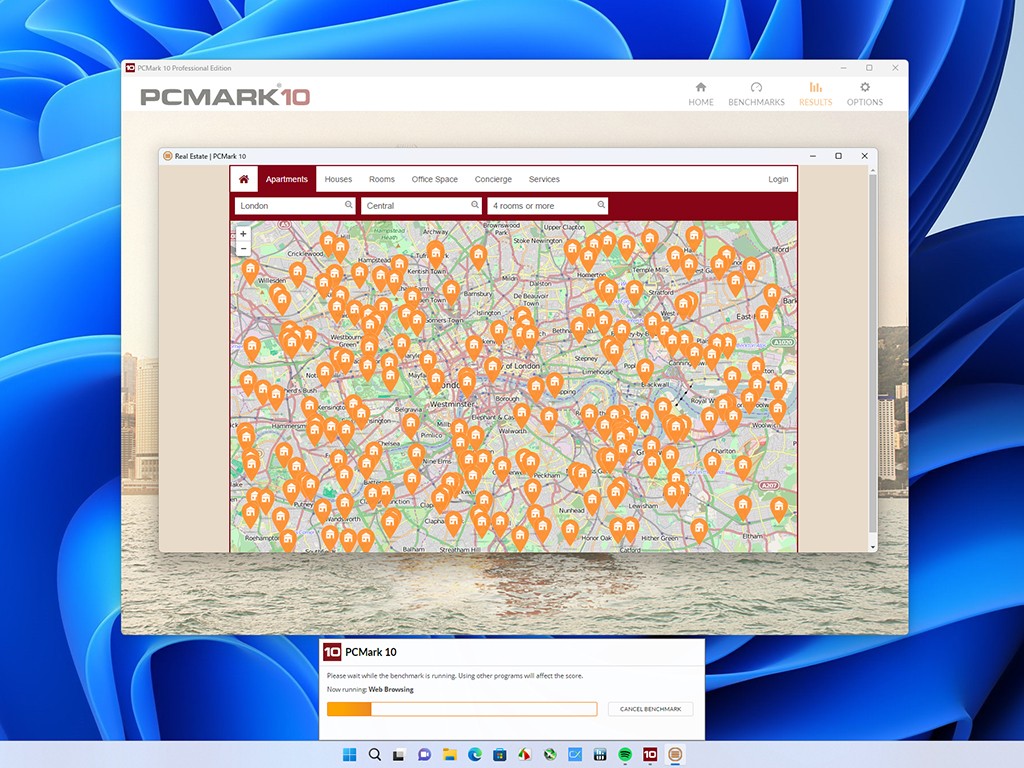Click the search icon in London field
The image size is (1024, 768).
(349, 205)
